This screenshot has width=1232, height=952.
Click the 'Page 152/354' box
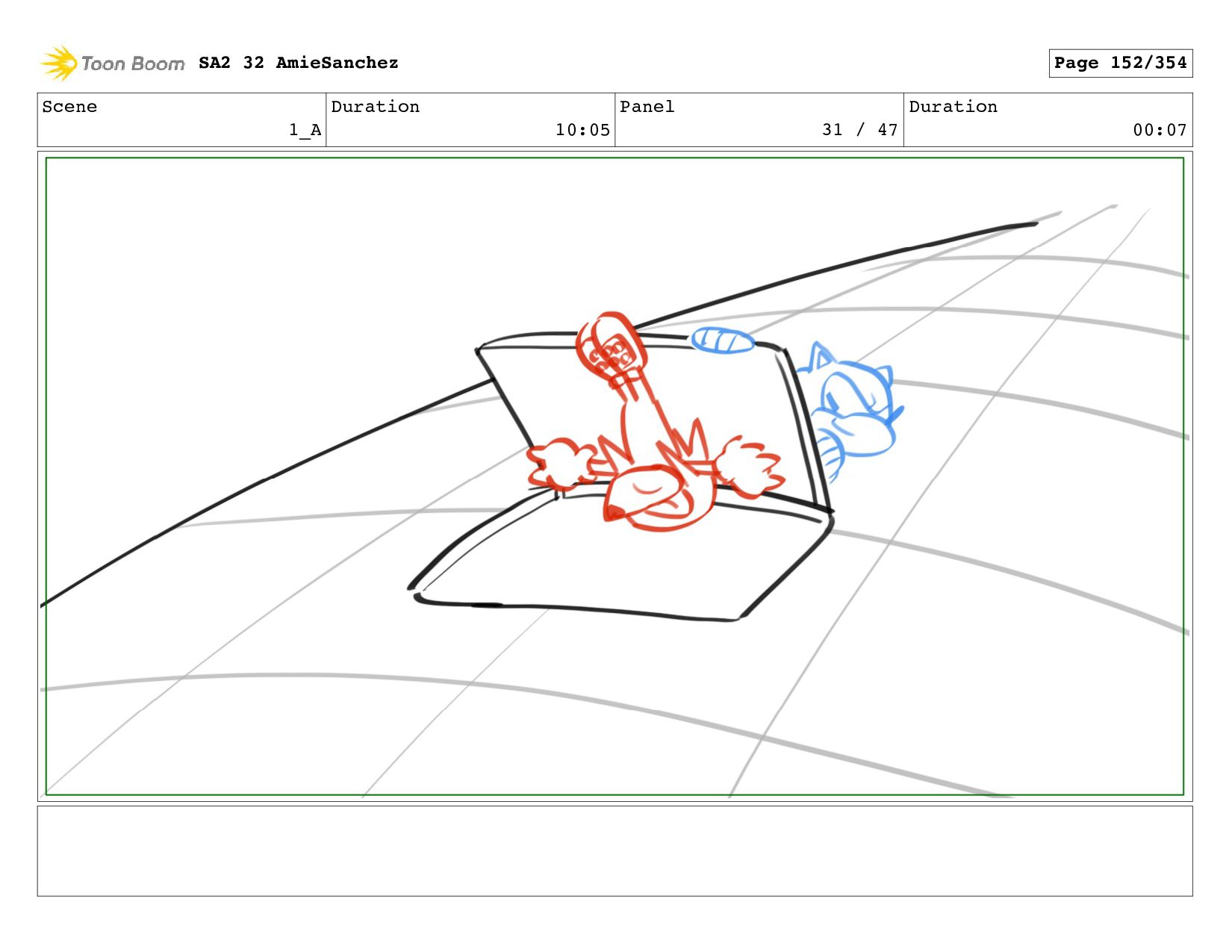pos(1120,63)
